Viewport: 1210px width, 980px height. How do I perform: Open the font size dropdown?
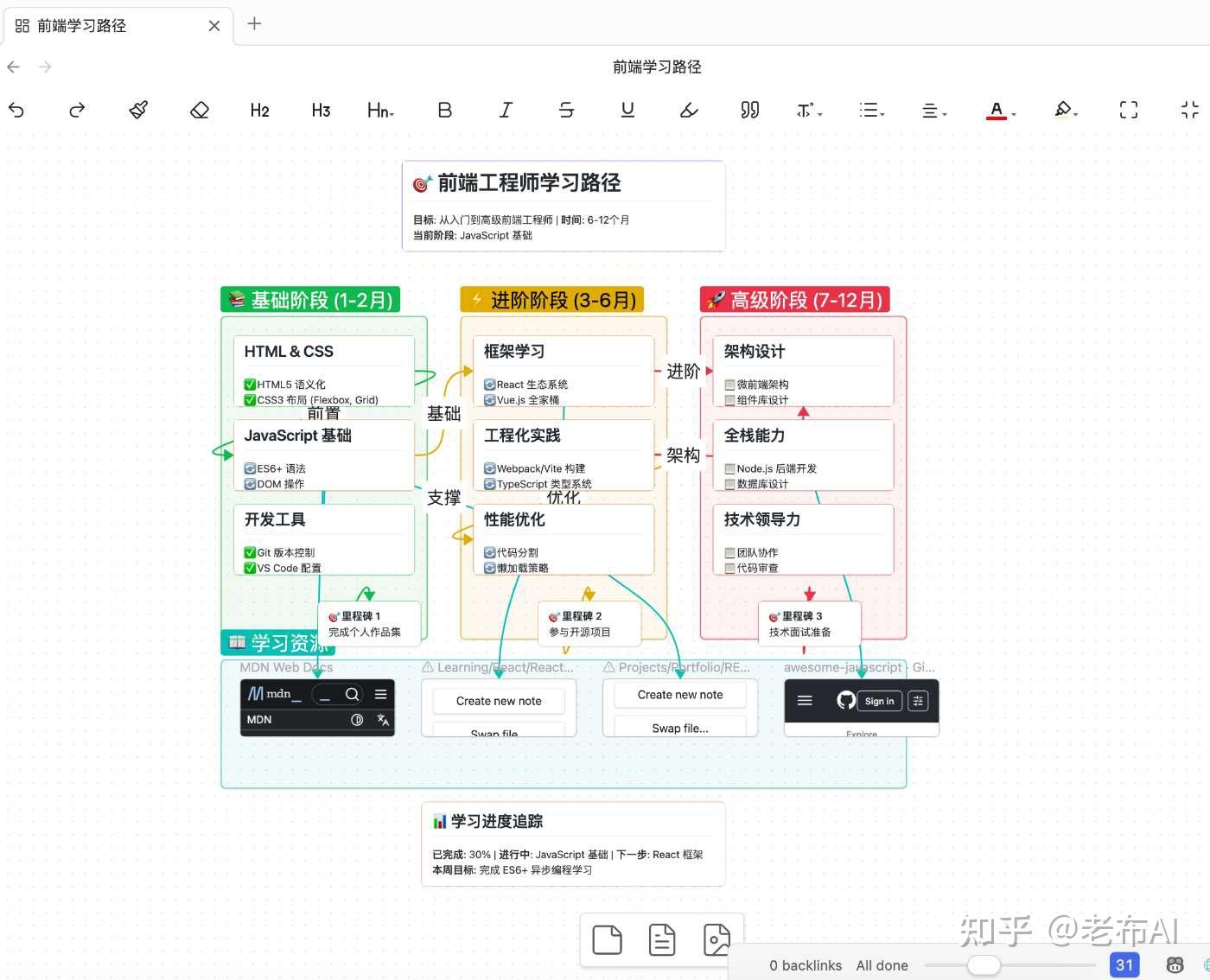point(810,110)
